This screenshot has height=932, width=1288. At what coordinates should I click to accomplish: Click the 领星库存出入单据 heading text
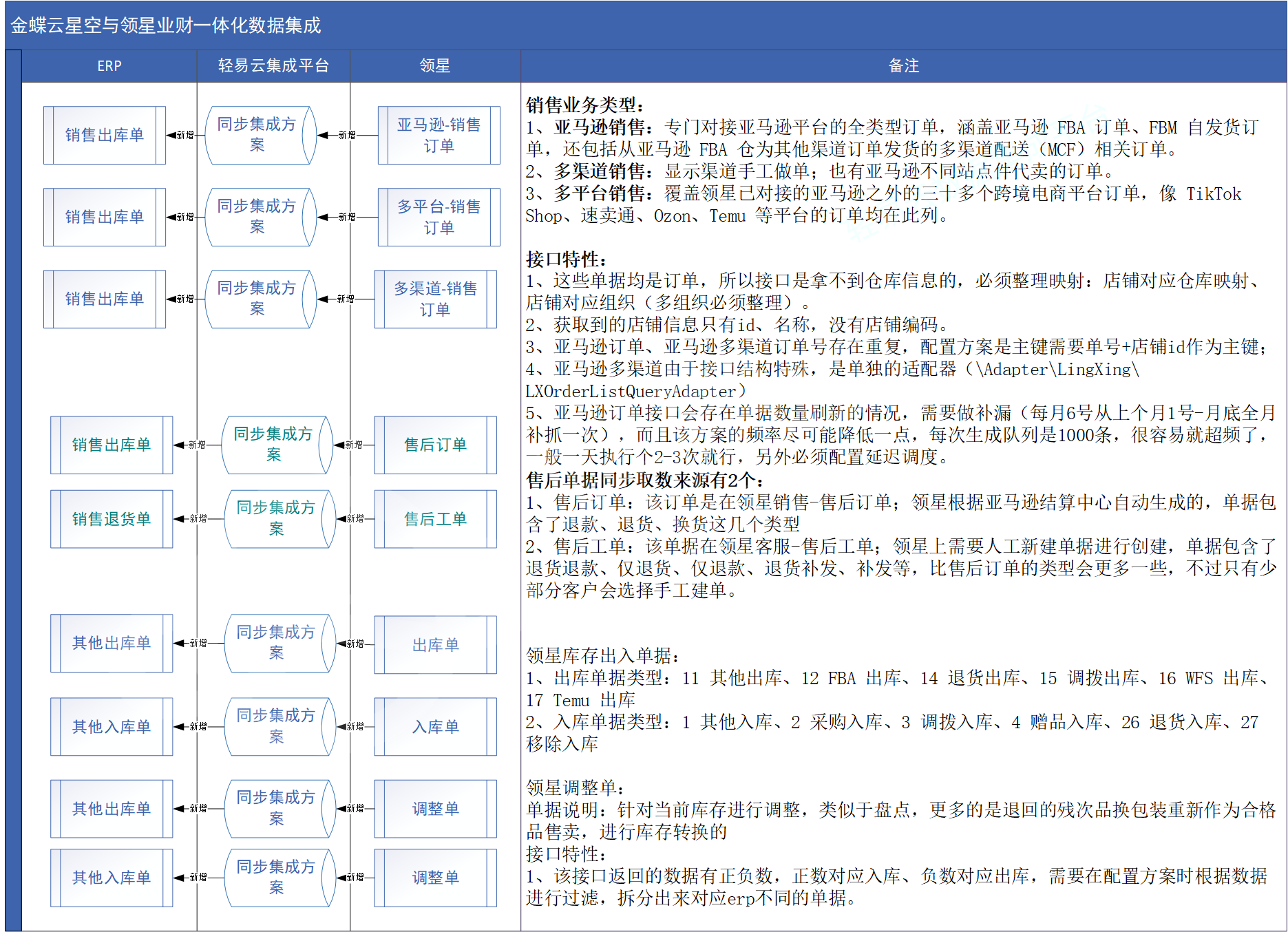pos(604,656)
